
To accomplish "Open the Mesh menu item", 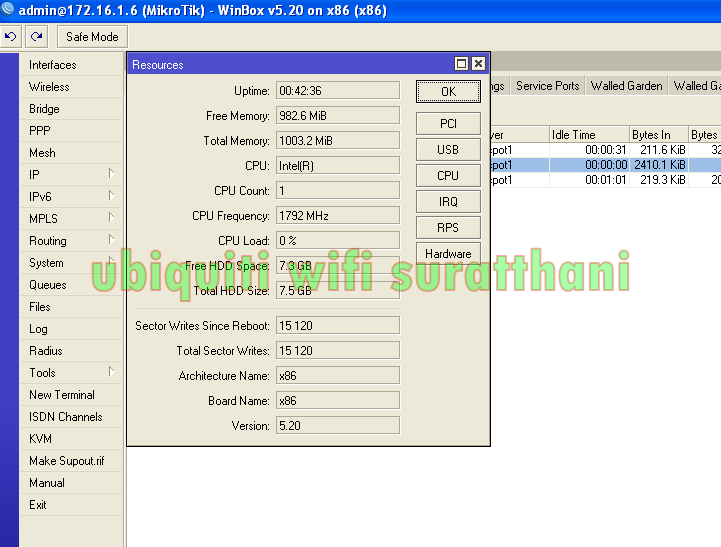I will (71, 153).
